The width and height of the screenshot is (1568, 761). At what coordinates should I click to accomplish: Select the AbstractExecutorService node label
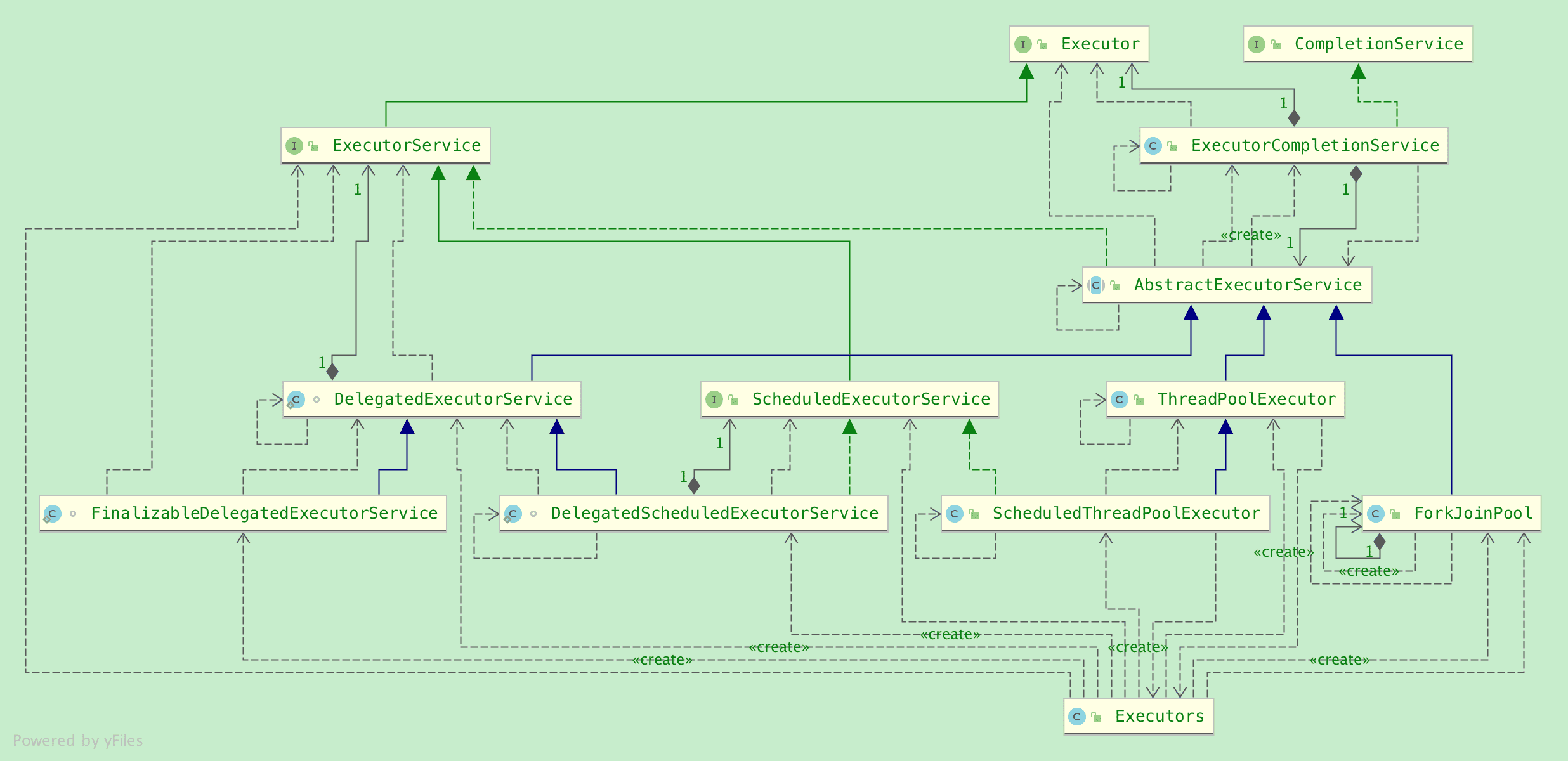[1247, 285]
